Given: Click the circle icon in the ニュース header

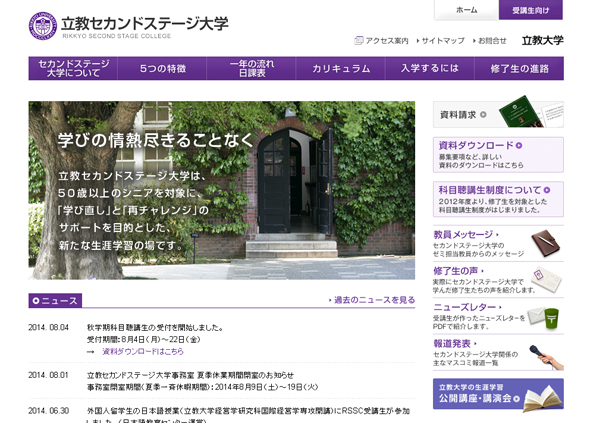Looking at the screenshot, I should pos(36,301).
